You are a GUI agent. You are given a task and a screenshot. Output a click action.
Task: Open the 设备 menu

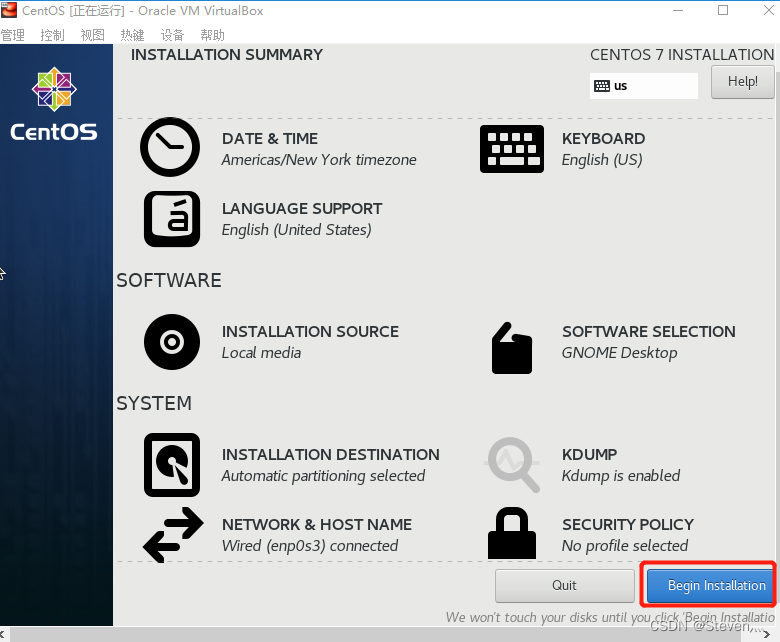[x=173, y=35]
